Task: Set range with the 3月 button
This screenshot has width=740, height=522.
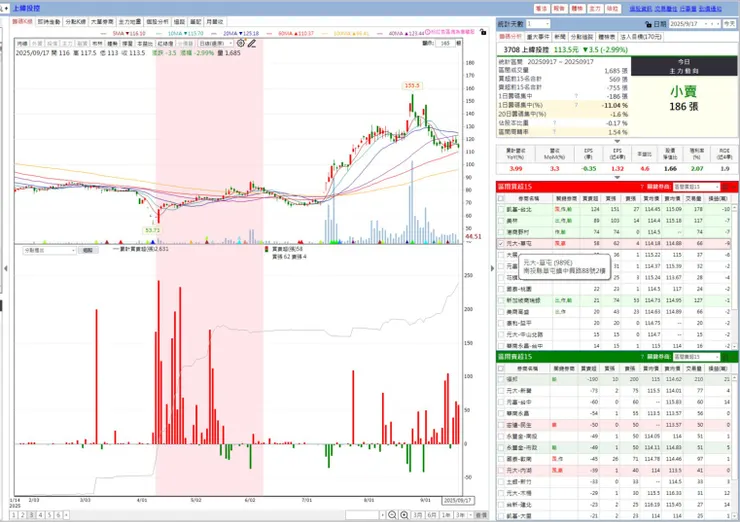Action: pyautogui.click(x=418, y=515)
